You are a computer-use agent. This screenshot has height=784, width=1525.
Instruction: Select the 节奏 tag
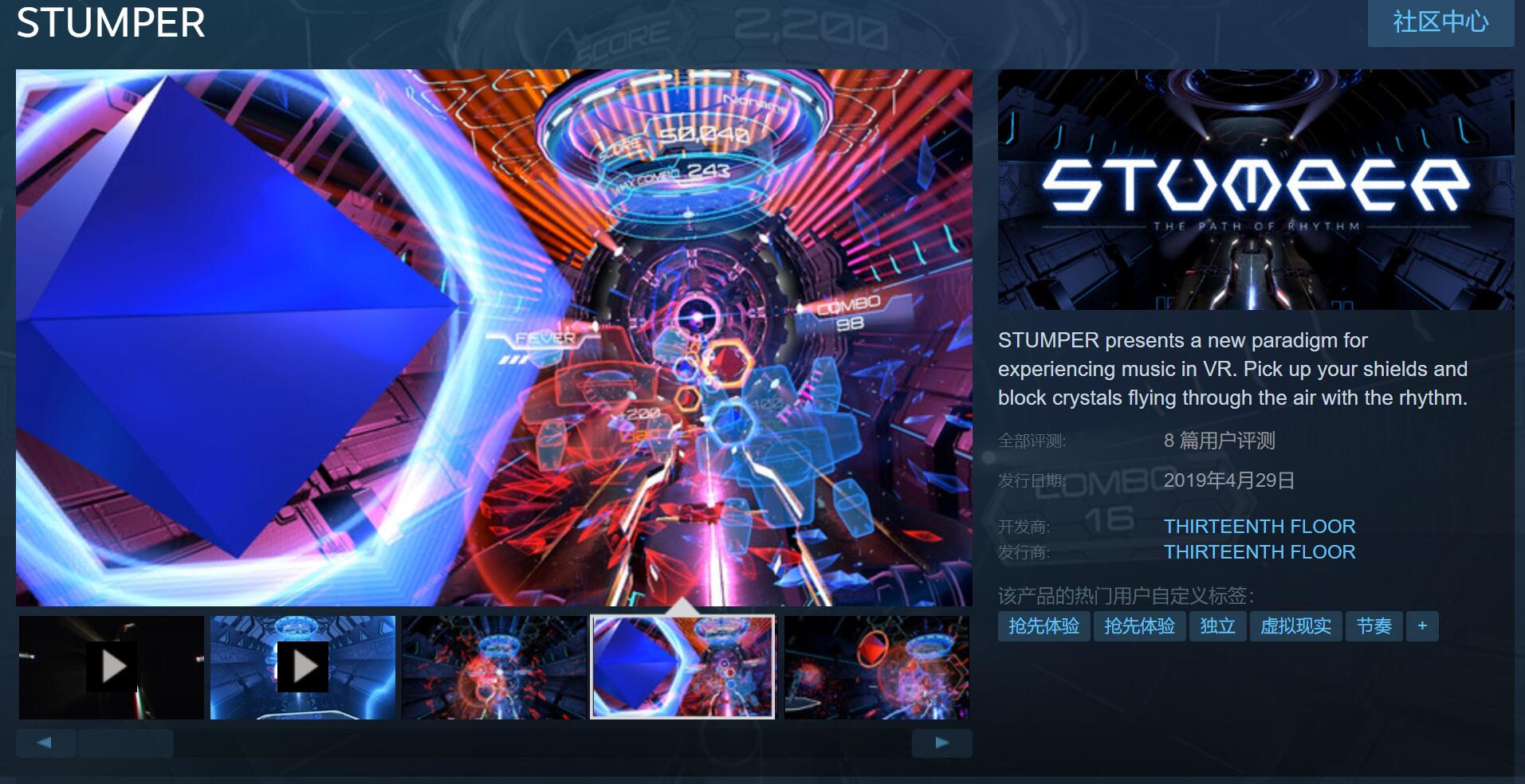tap(1374, 626)
